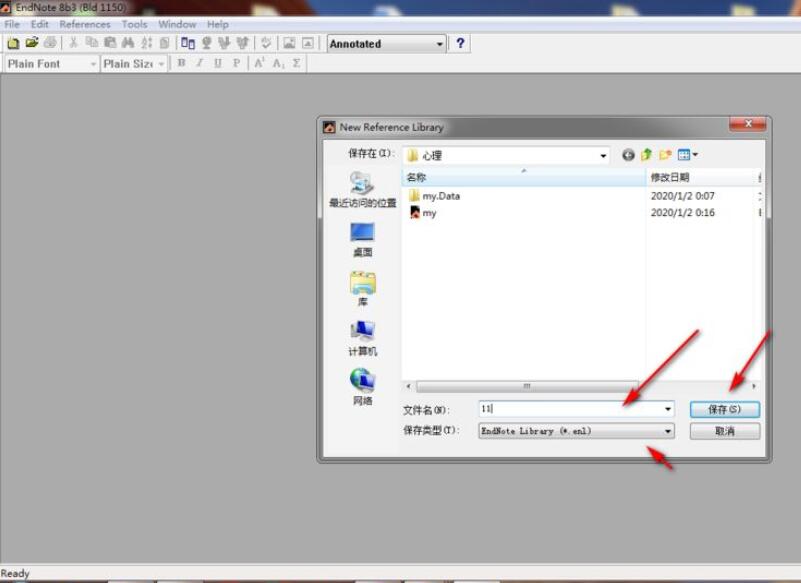801x583 pixels.
Task: Open Recent Places (最近访问的位置) in sidebar
Action: coord(362,190)
